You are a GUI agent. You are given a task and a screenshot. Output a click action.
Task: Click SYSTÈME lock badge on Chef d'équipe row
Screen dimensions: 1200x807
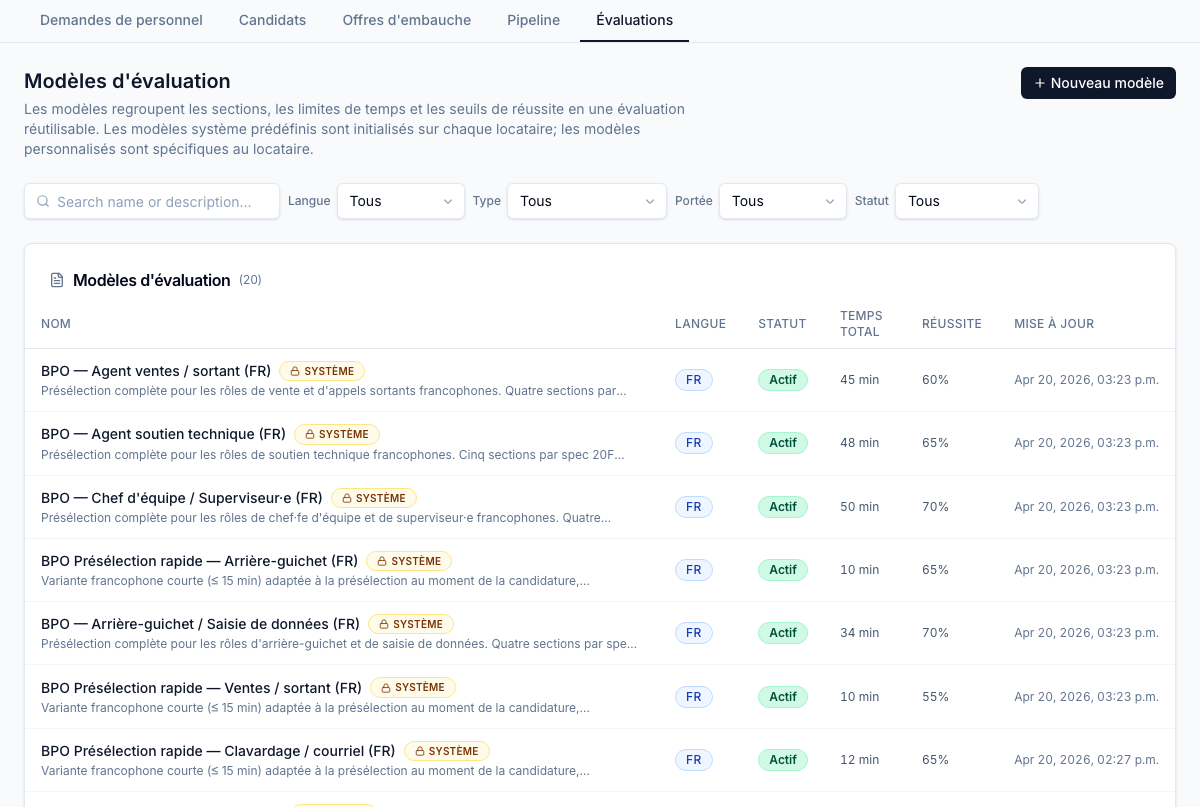coord(374,498)
